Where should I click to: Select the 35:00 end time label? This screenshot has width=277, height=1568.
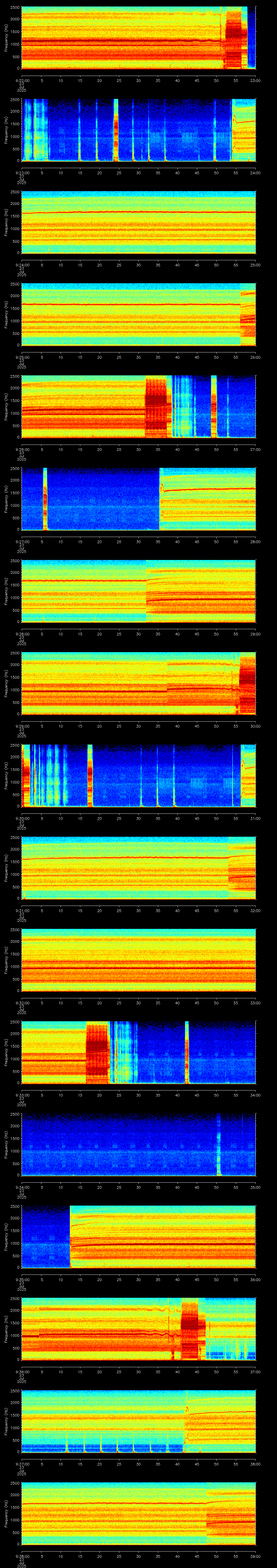click(x=255, y=1187)
